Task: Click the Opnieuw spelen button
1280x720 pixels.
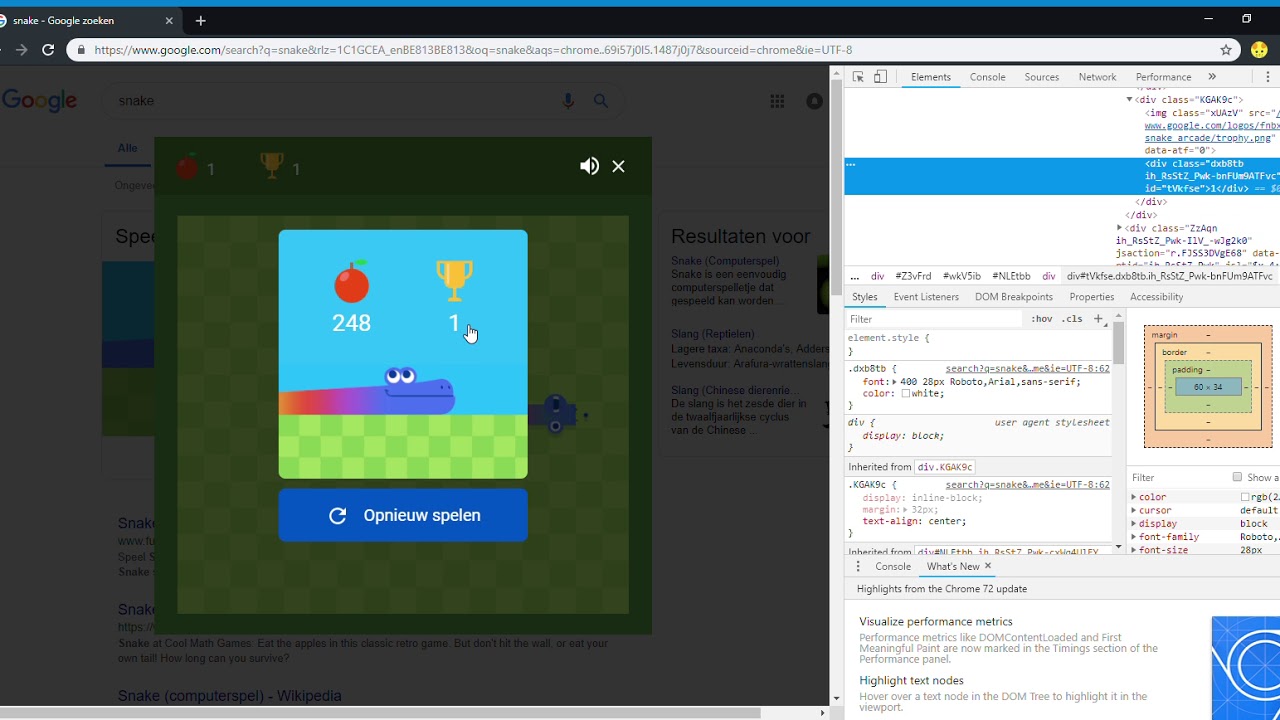Action: (403, 515)
